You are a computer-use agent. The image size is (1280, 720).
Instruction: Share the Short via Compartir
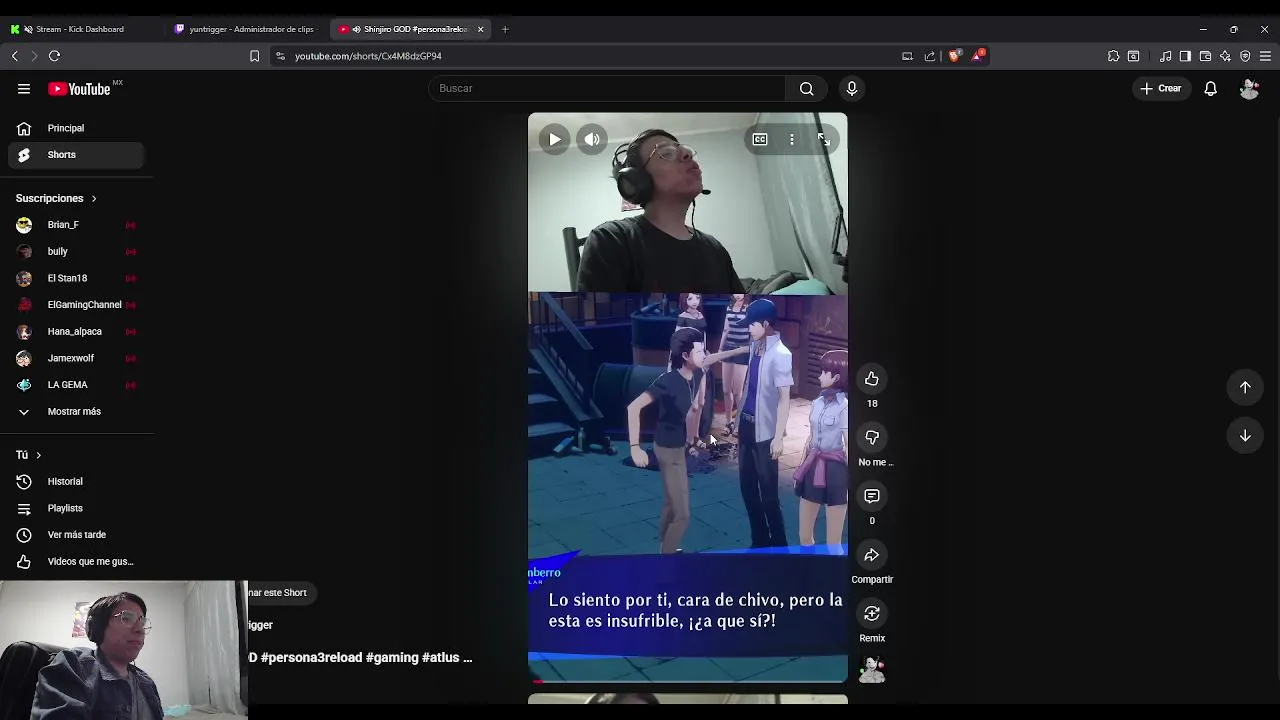click(x=872, y=555)
